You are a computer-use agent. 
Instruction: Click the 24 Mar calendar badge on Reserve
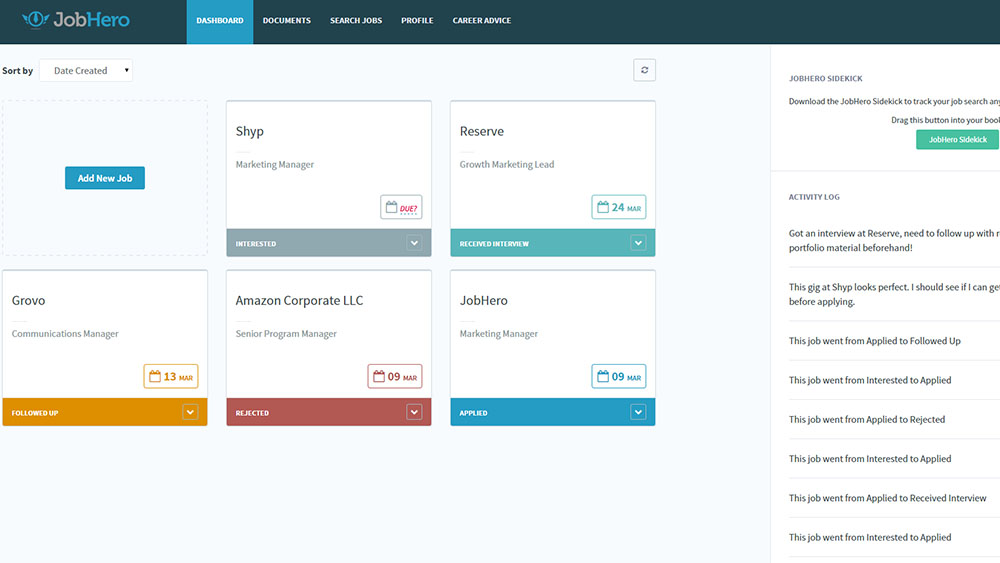[x=618, y=207]
